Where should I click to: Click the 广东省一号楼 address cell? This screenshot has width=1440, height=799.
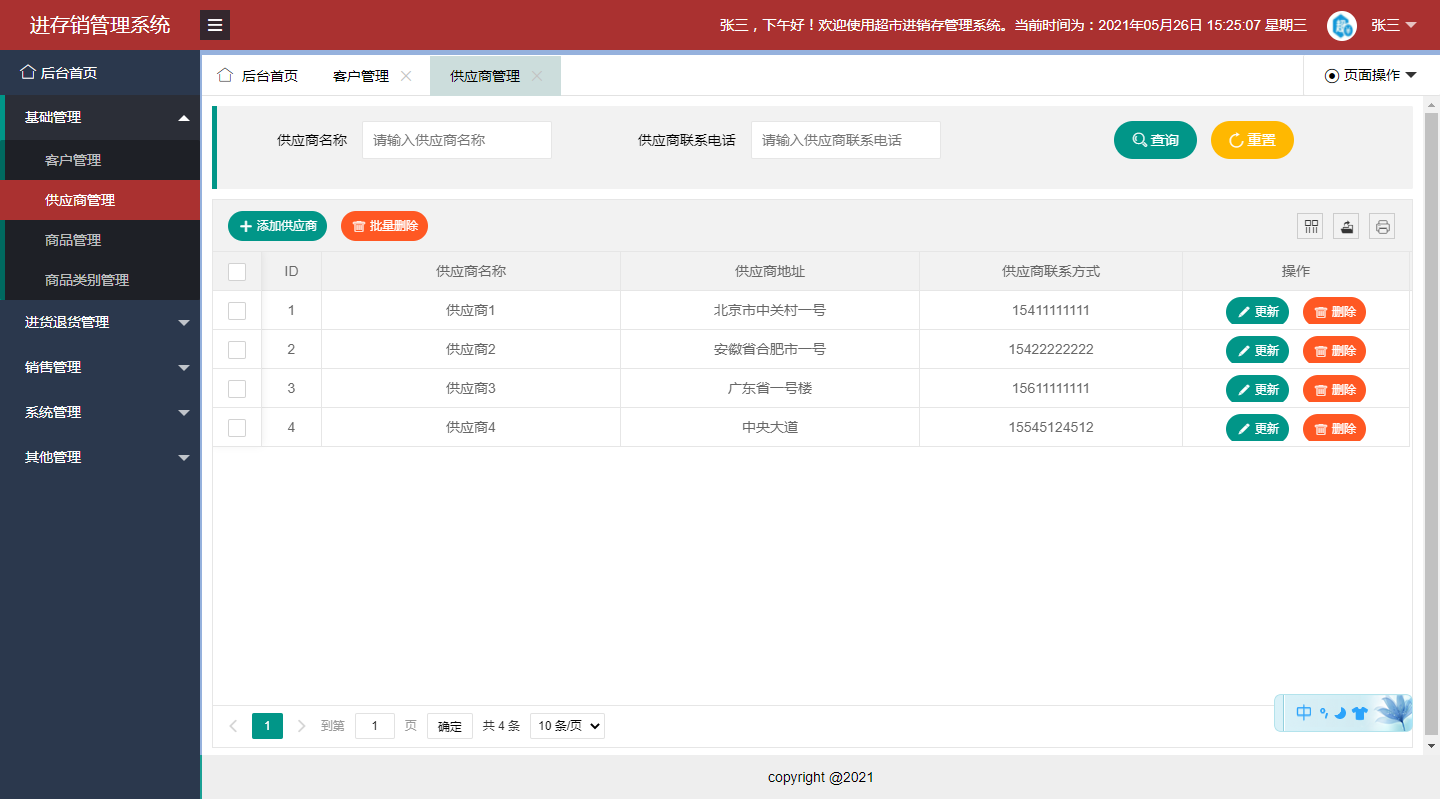[770, 389]
